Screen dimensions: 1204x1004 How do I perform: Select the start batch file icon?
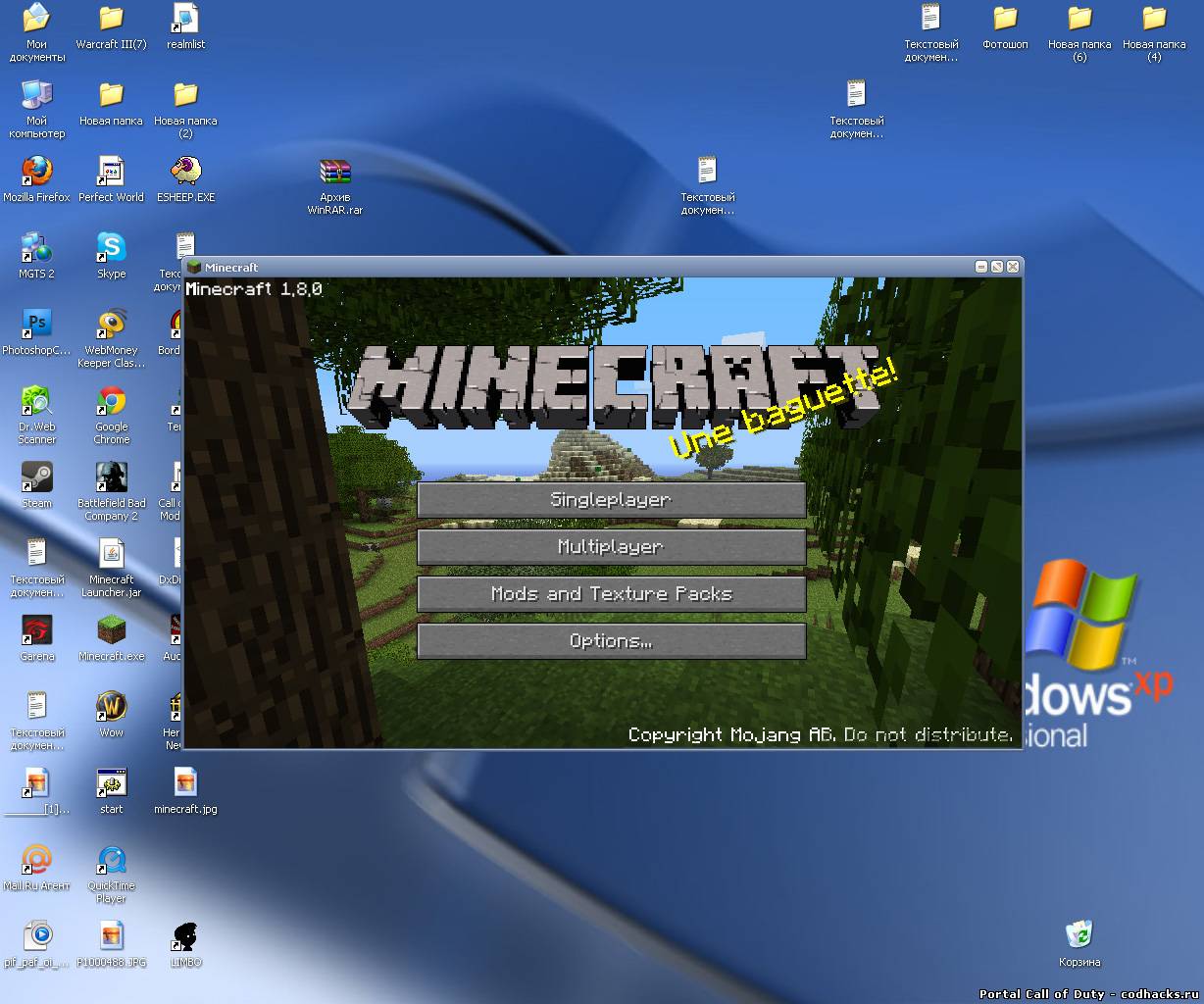111,782
